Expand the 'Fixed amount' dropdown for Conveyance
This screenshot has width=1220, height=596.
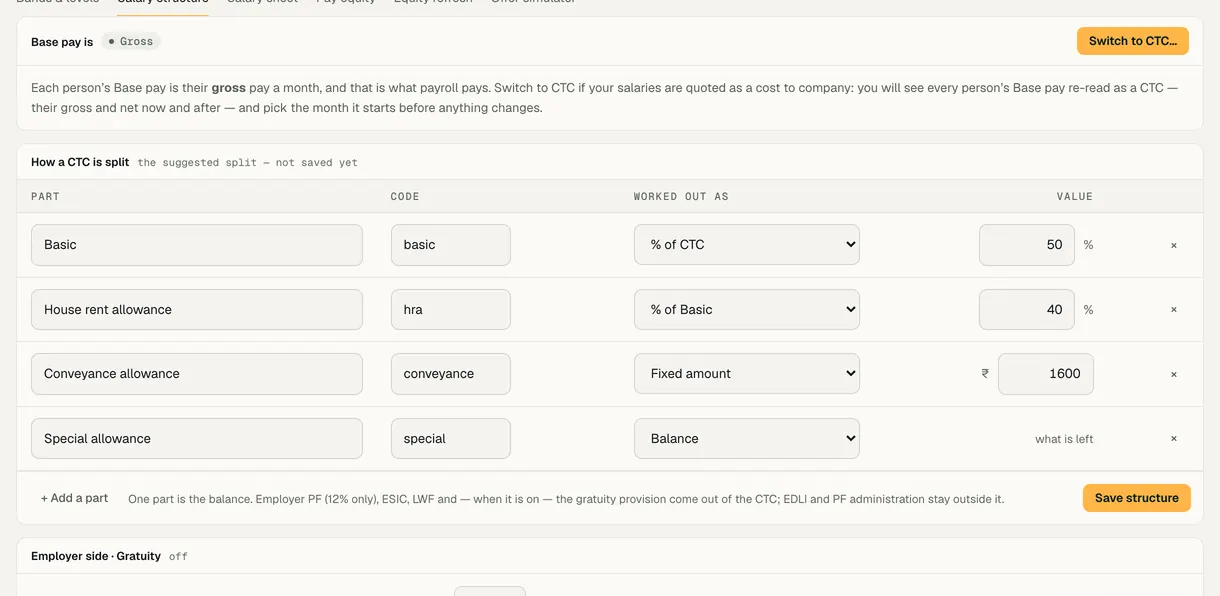point(747,374)
